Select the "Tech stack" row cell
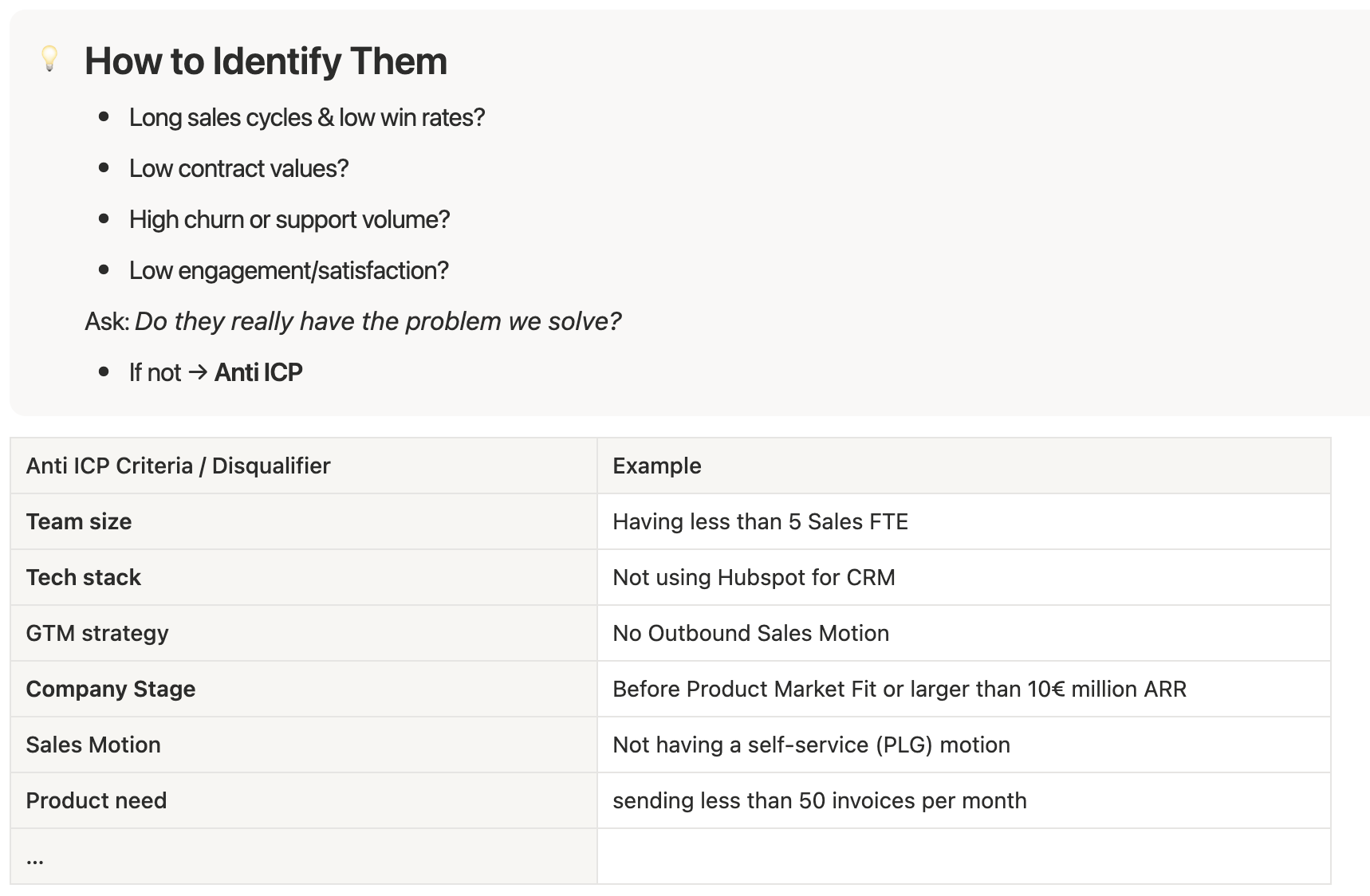Image resolution: width=1370 pixels, height=896 pixels. pyautogui.click(x=83, y=577)
